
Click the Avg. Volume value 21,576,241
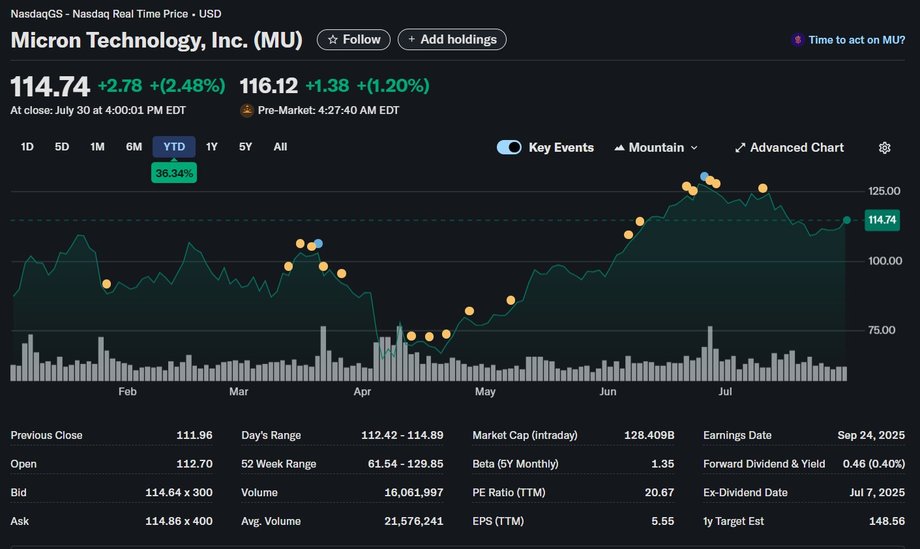[x=414, y=521]
